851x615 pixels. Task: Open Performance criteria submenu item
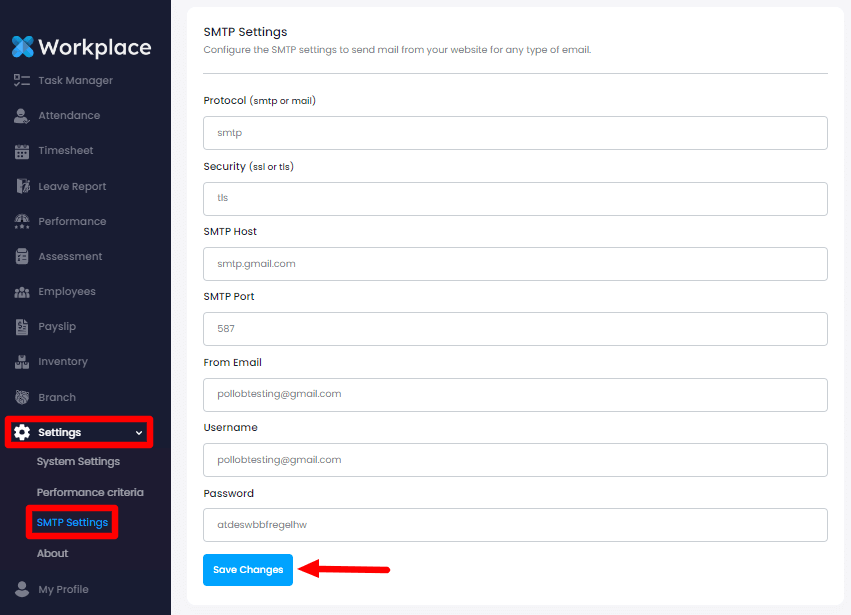click(90, 492)
